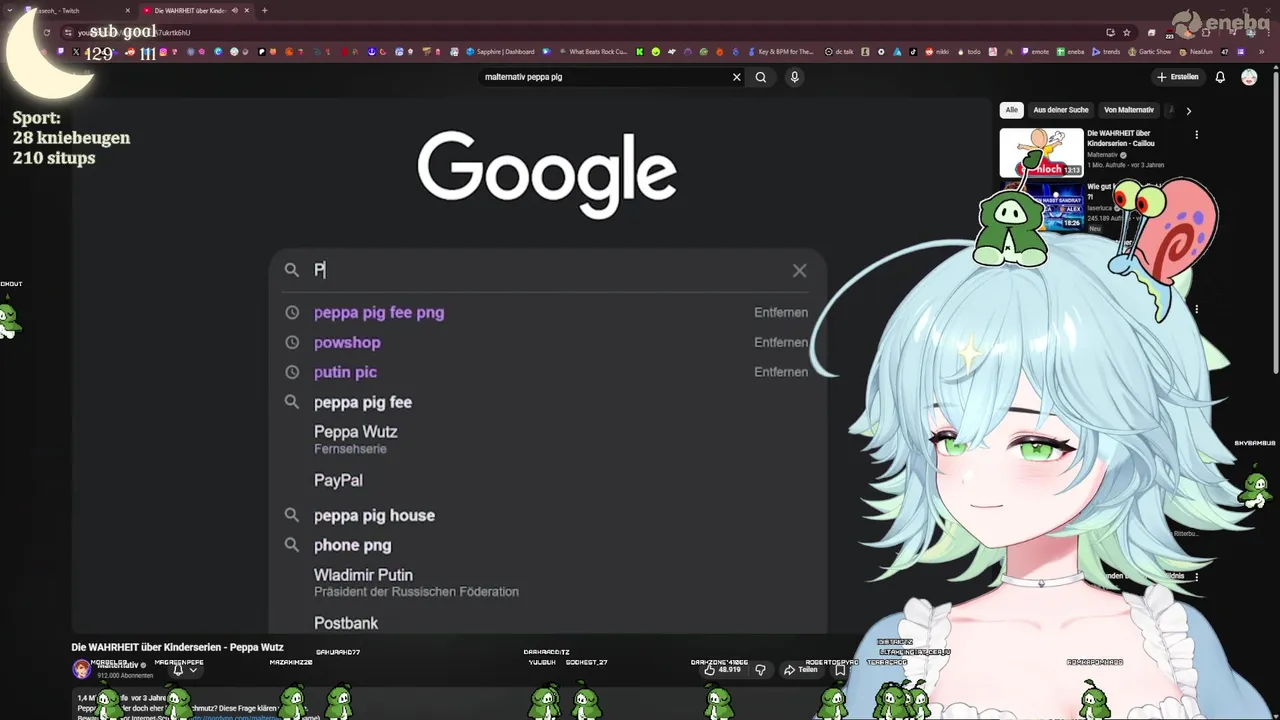Remove 'putin pic' suggestion via Entfernen
This screenshot has height=720, width=1280.
781,372
